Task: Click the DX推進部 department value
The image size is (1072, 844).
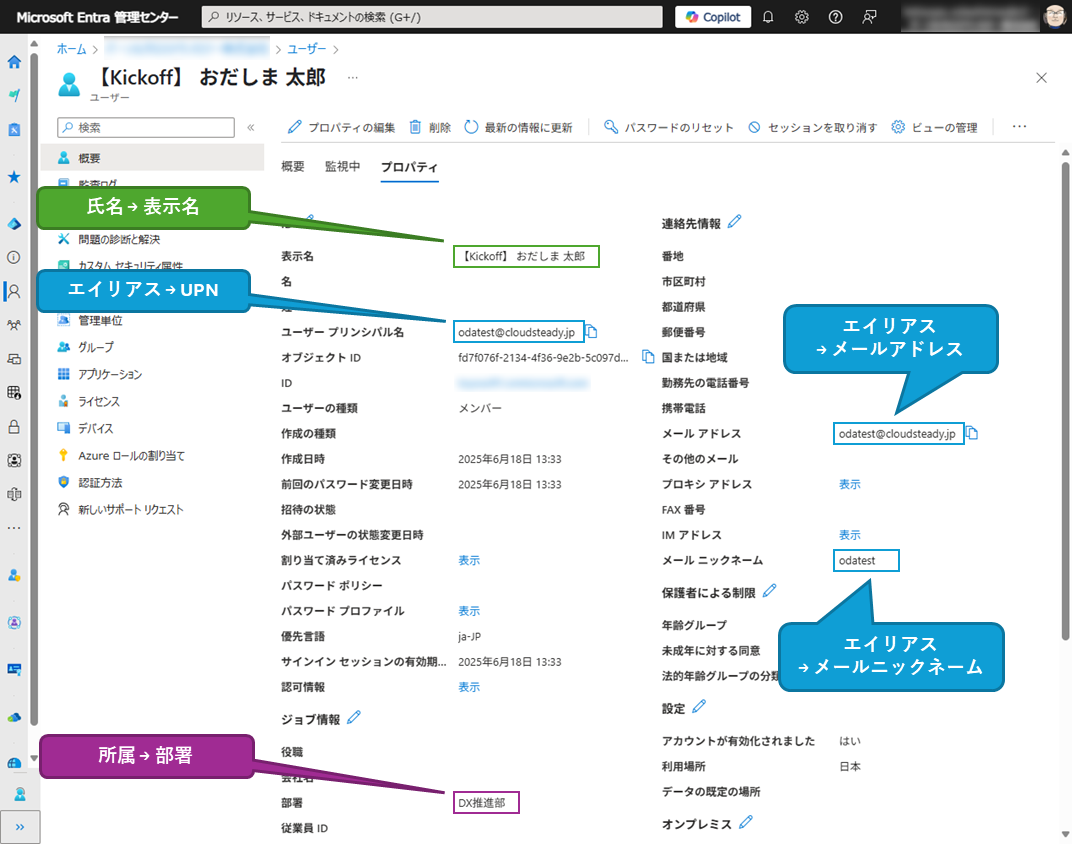Action: point(482,803)
